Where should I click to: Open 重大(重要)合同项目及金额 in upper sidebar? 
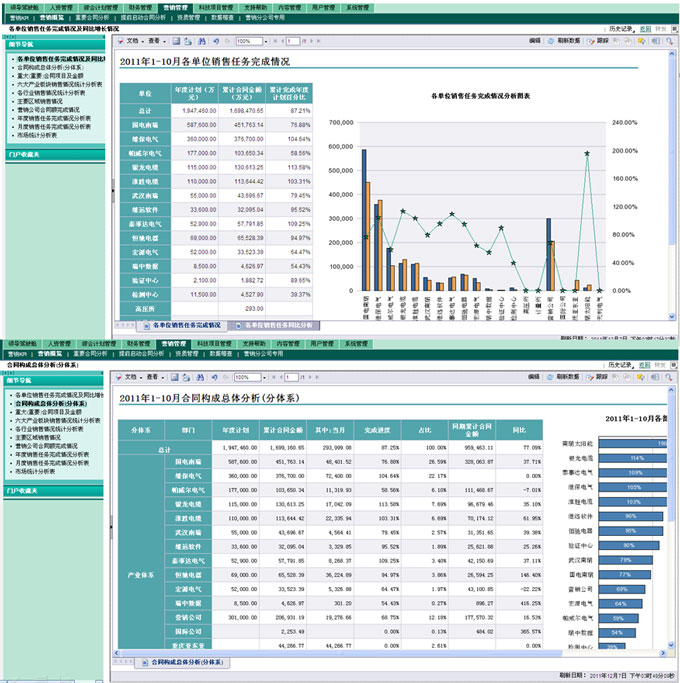48,75
